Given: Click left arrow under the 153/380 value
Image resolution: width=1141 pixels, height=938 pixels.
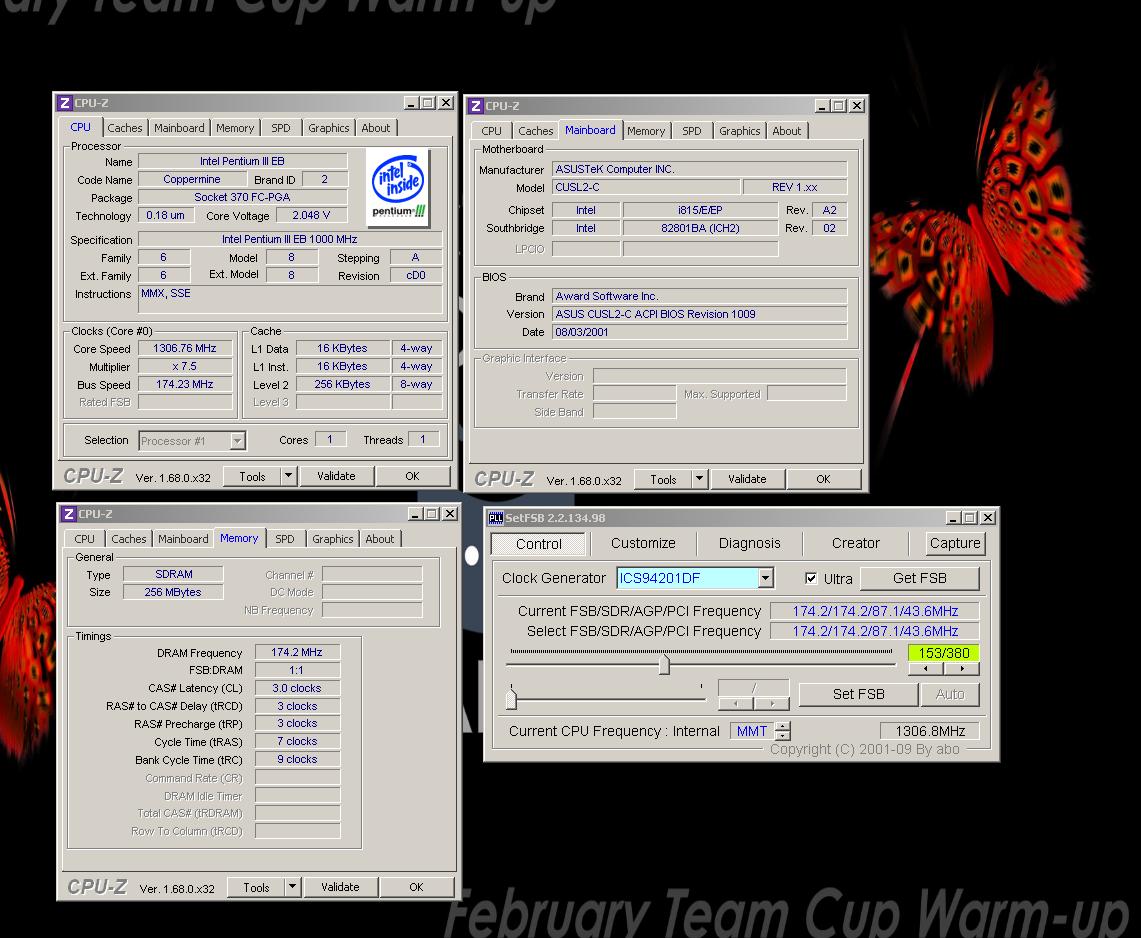Looking at the screenshot, I should [926, 669].
